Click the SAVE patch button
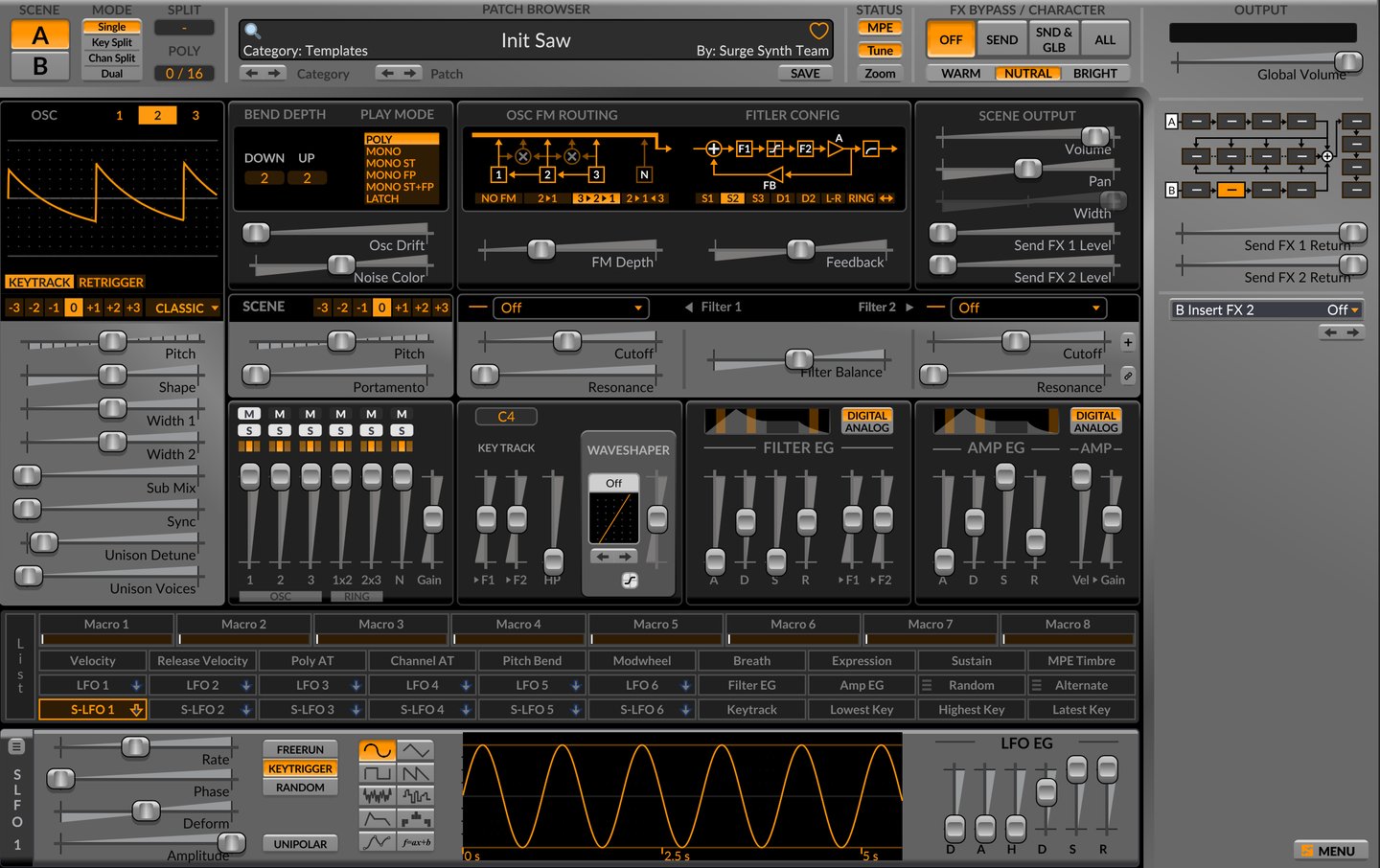The width and height of the screenshot is (1380, 868). [x=805, y=74]
